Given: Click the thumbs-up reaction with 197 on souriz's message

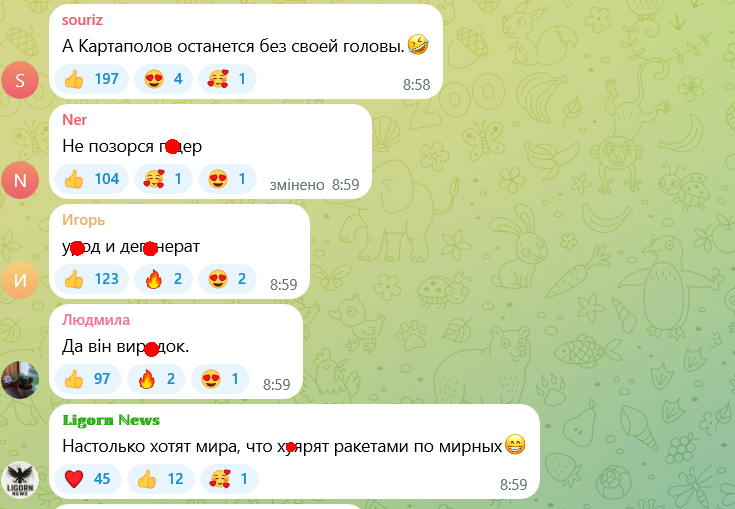Looking at the screenshot, I should point(91,79).
